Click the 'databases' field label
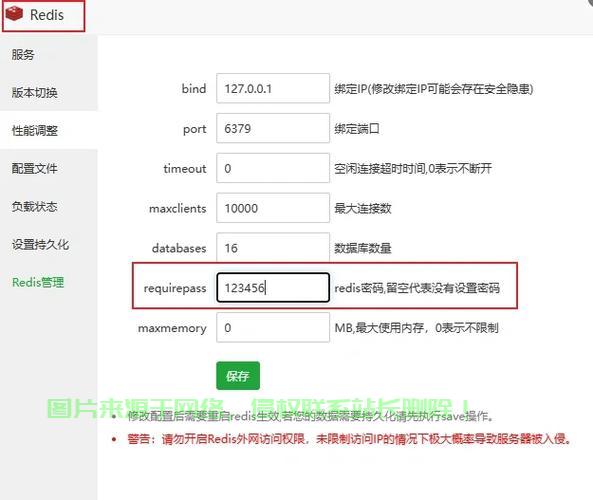 coord(179,248)
